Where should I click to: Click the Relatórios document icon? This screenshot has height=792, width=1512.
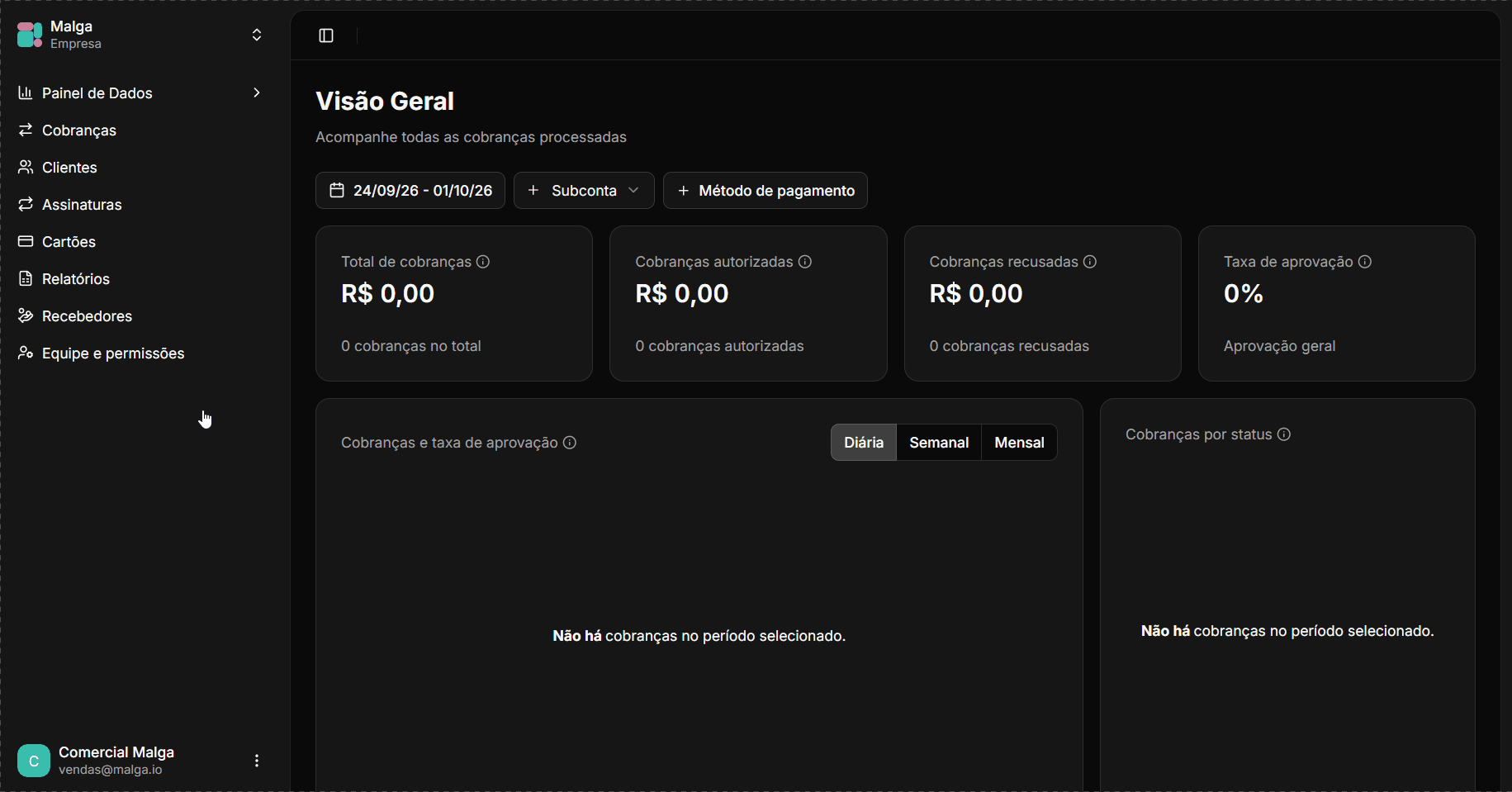(x=26, y=278)
